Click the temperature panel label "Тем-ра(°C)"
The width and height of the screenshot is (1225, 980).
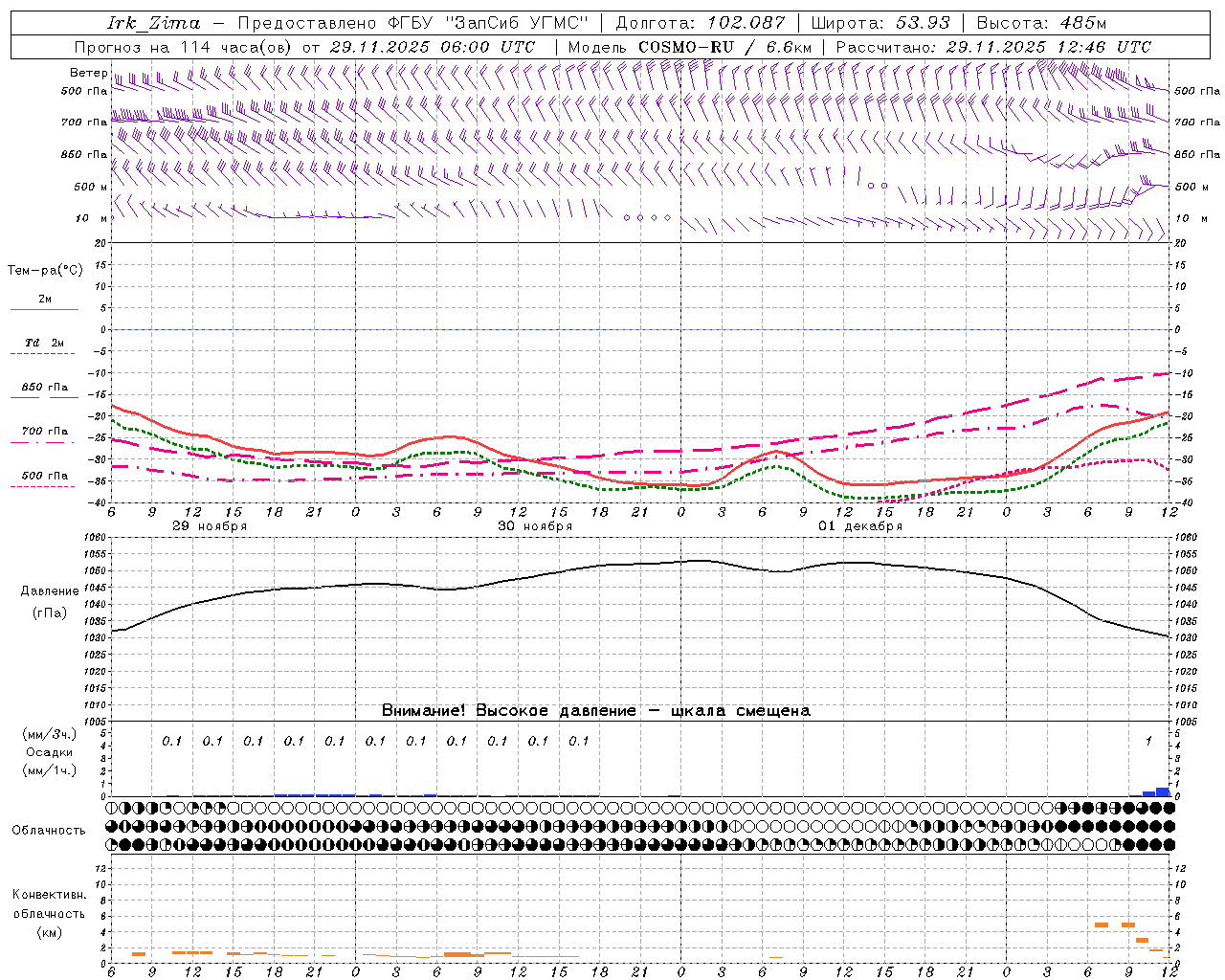[x=45, y=271]
